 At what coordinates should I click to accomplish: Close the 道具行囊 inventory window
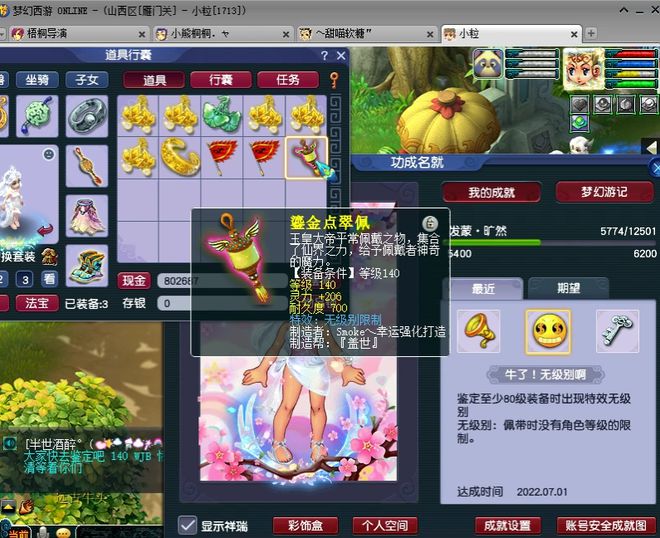pos(341,56)
